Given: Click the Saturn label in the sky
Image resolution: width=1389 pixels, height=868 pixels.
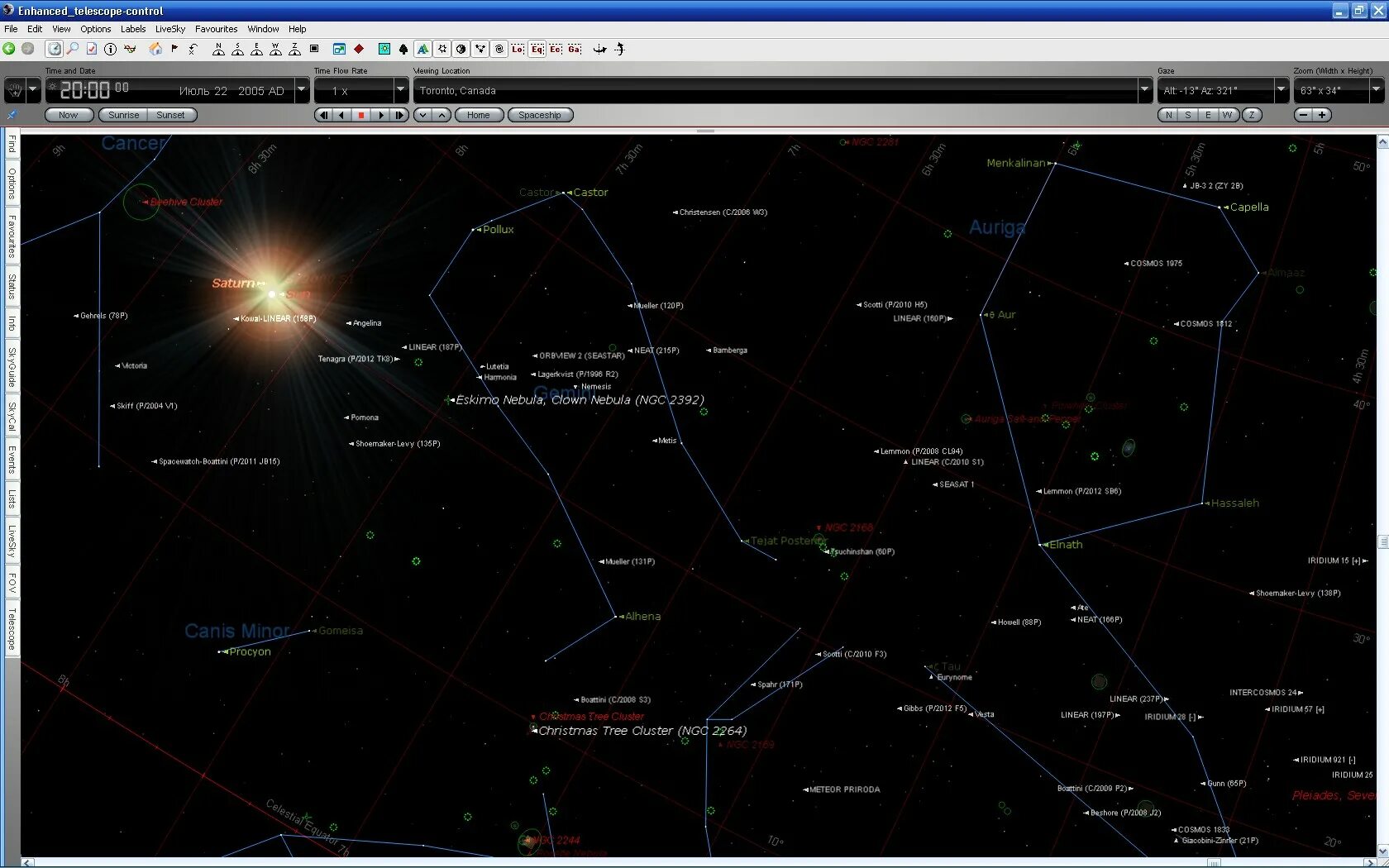Looking at the screenshot, I should [234, 283].
